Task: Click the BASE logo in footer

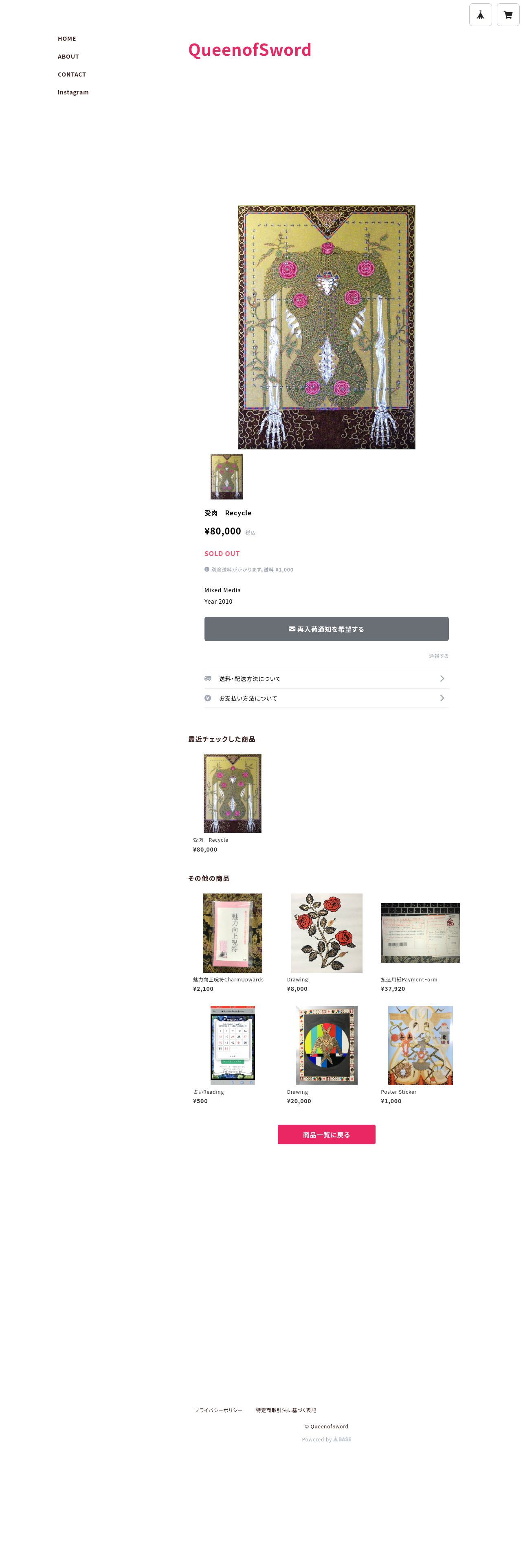Action: click(342, 1439)
